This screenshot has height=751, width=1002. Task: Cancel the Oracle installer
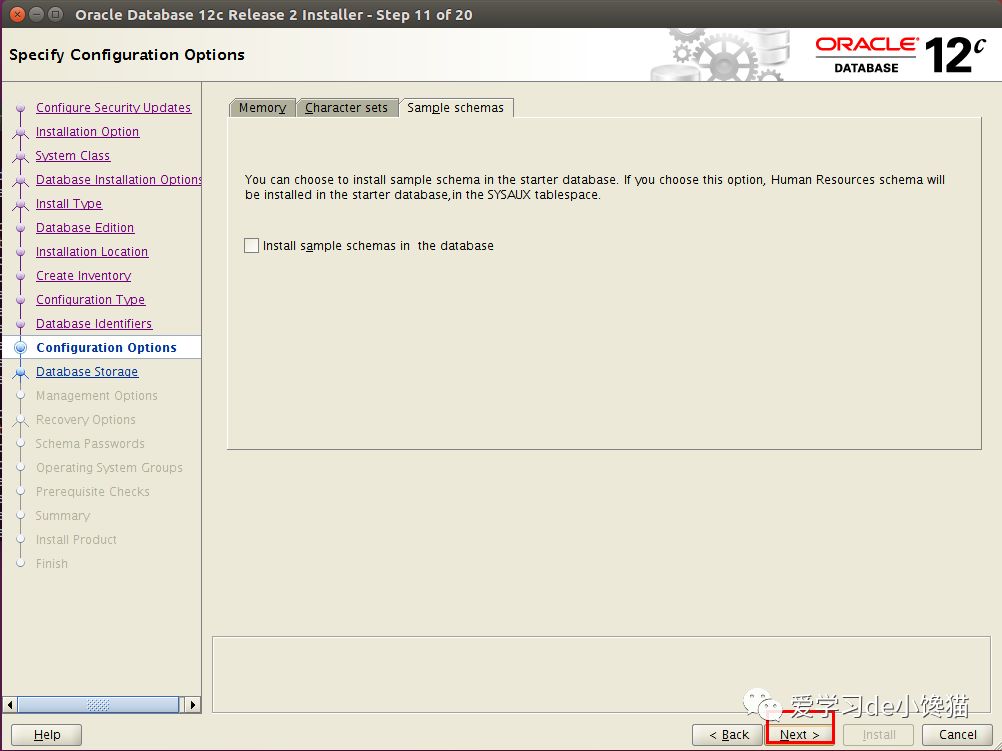tap(957, 735)
